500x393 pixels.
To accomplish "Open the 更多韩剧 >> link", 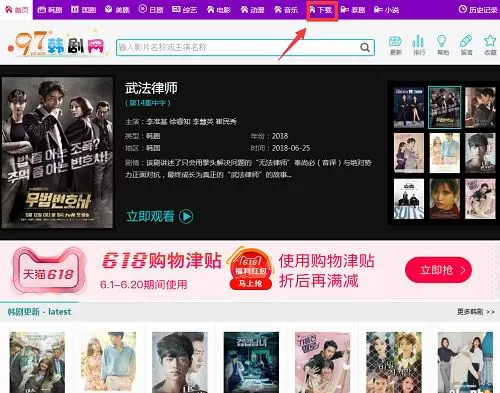I will pos(476,312).
